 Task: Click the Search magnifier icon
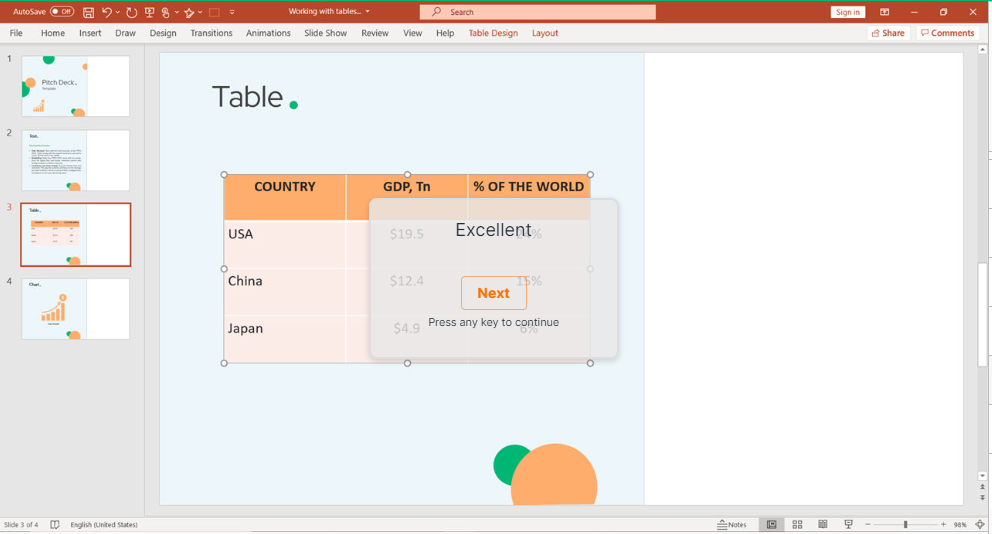pyautogui.click(x=437, y=11)
